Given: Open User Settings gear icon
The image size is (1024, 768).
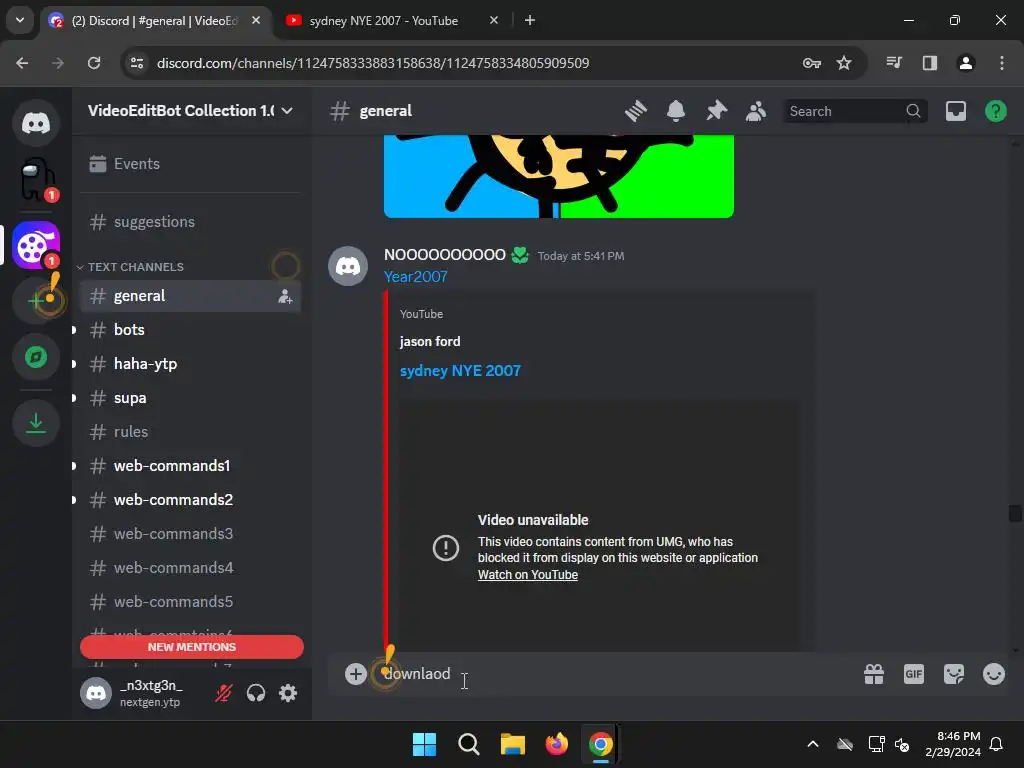Looking at the screenshot, I should 288,693.
